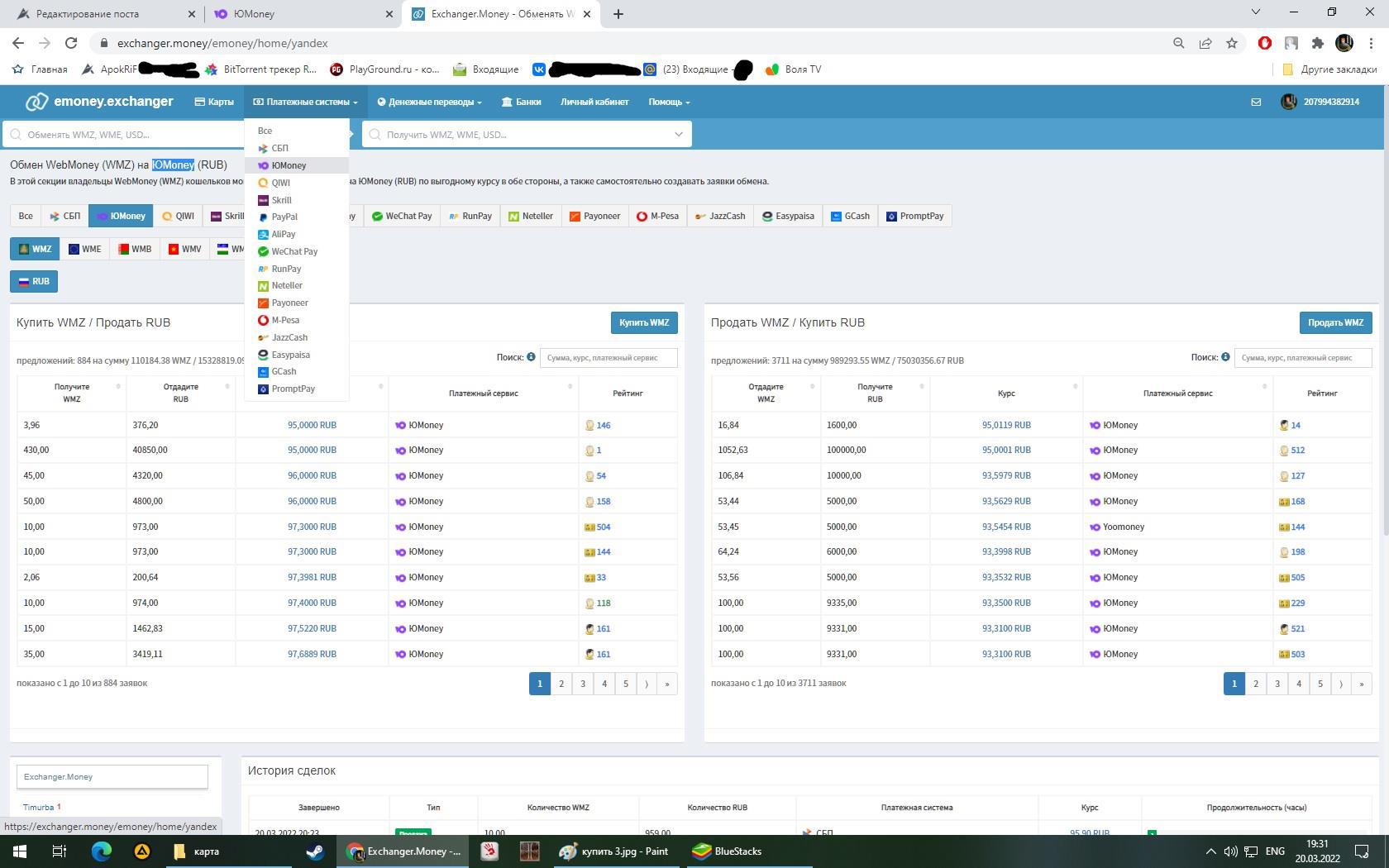This screenshot has height=868, width=1389.
Task: Choose PayPal in payment systems menu
Action: coord(284,217)
